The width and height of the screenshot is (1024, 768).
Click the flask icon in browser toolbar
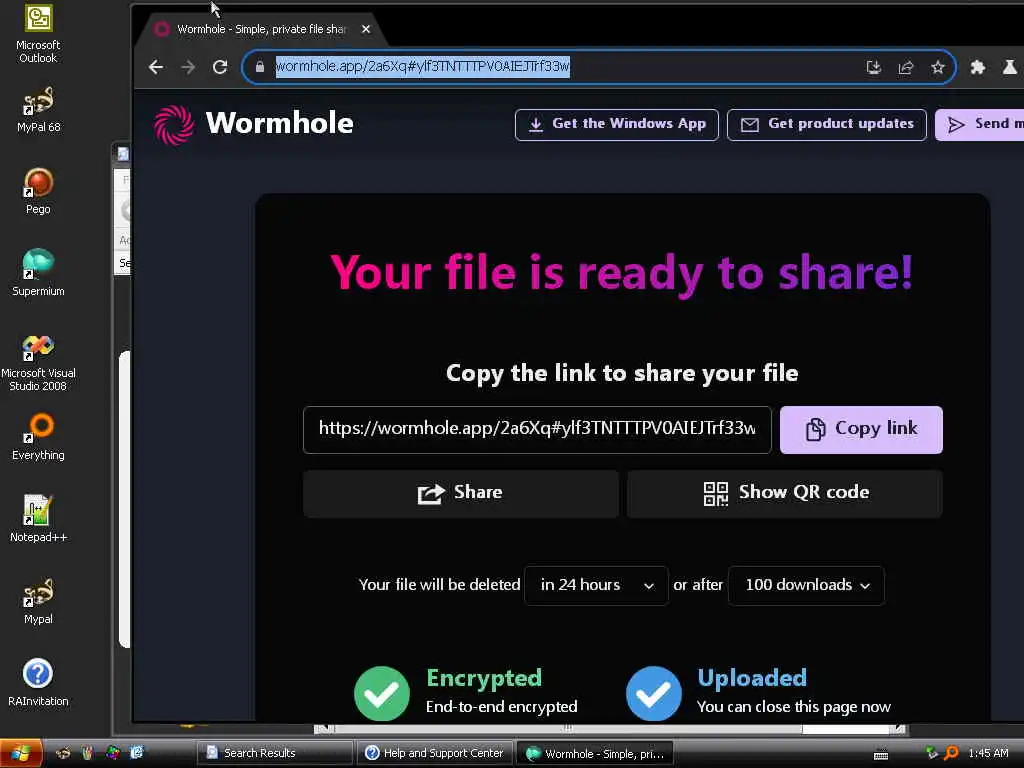point(1010,67)
